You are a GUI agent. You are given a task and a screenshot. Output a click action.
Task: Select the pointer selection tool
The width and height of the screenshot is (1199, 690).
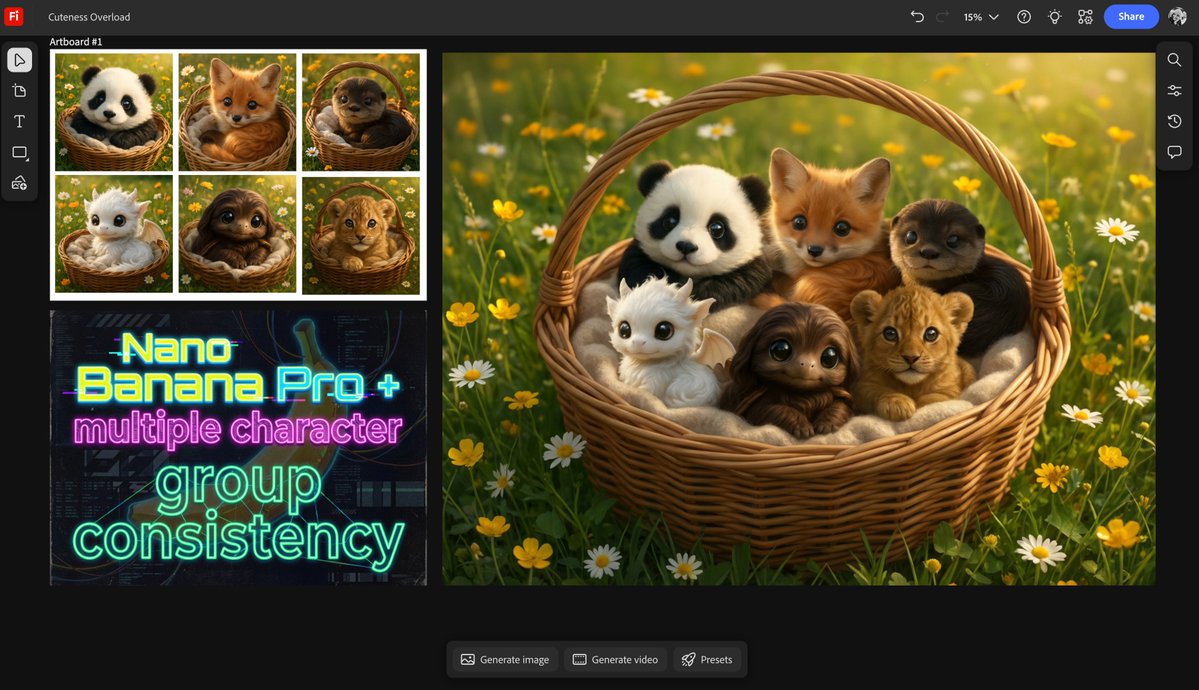pyautogui.click(x=19, y=59)
